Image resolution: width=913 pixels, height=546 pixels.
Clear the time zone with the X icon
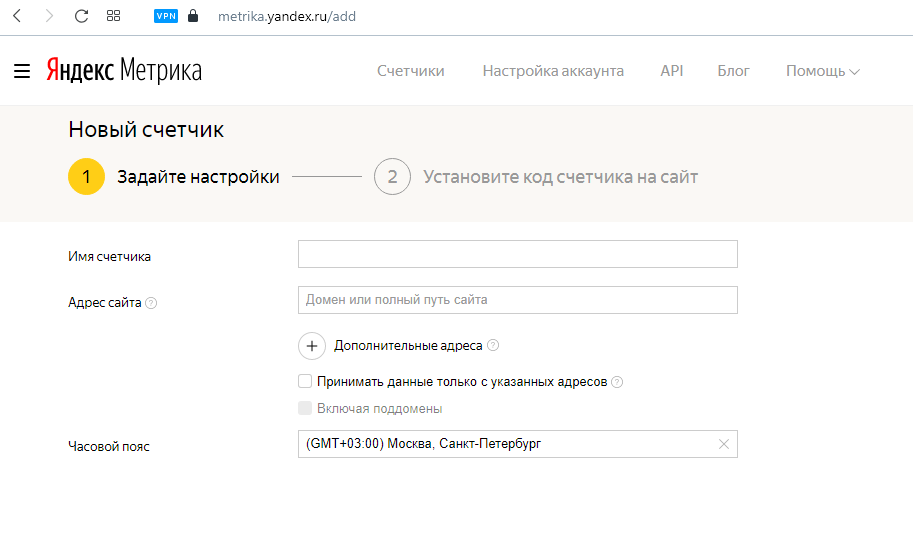[724, 444]
